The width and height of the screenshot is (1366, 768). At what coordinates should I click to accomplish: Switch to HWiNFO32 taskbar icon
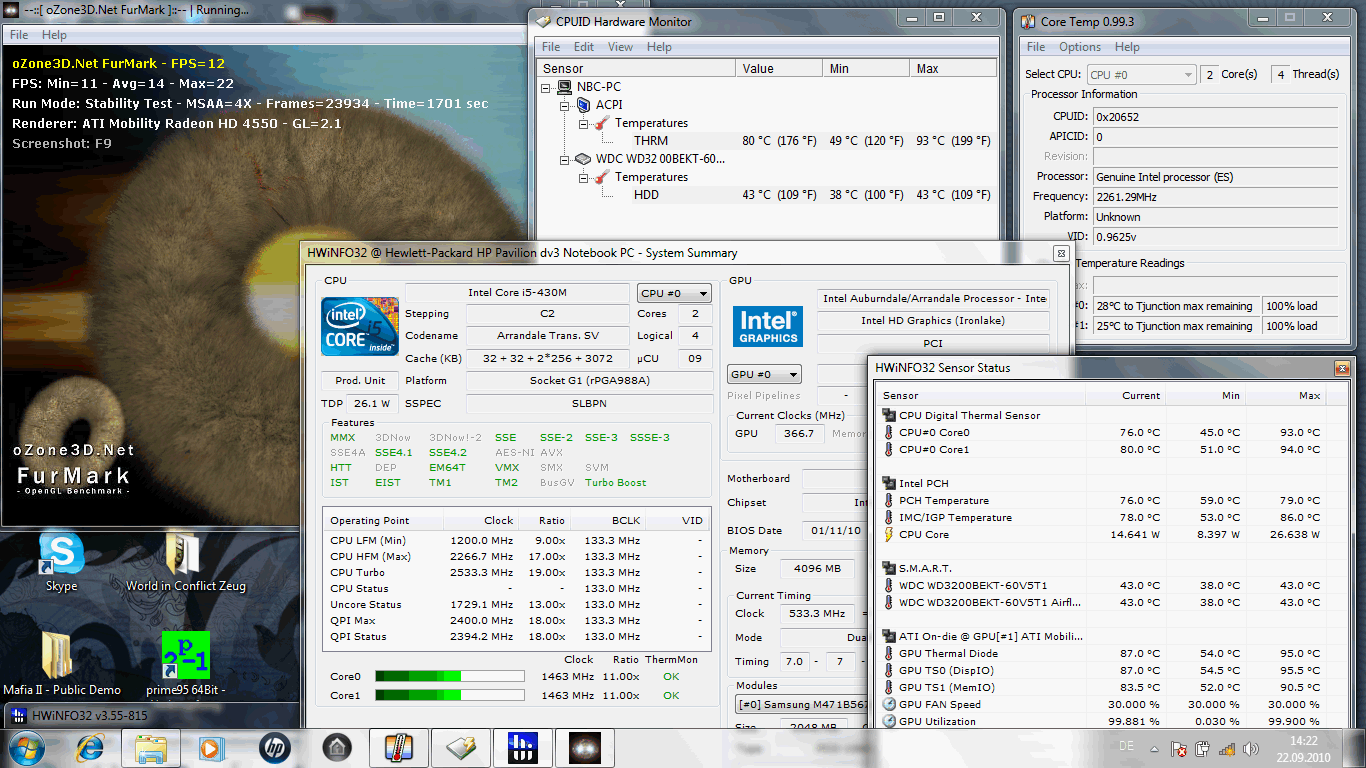tap(522, 748)
